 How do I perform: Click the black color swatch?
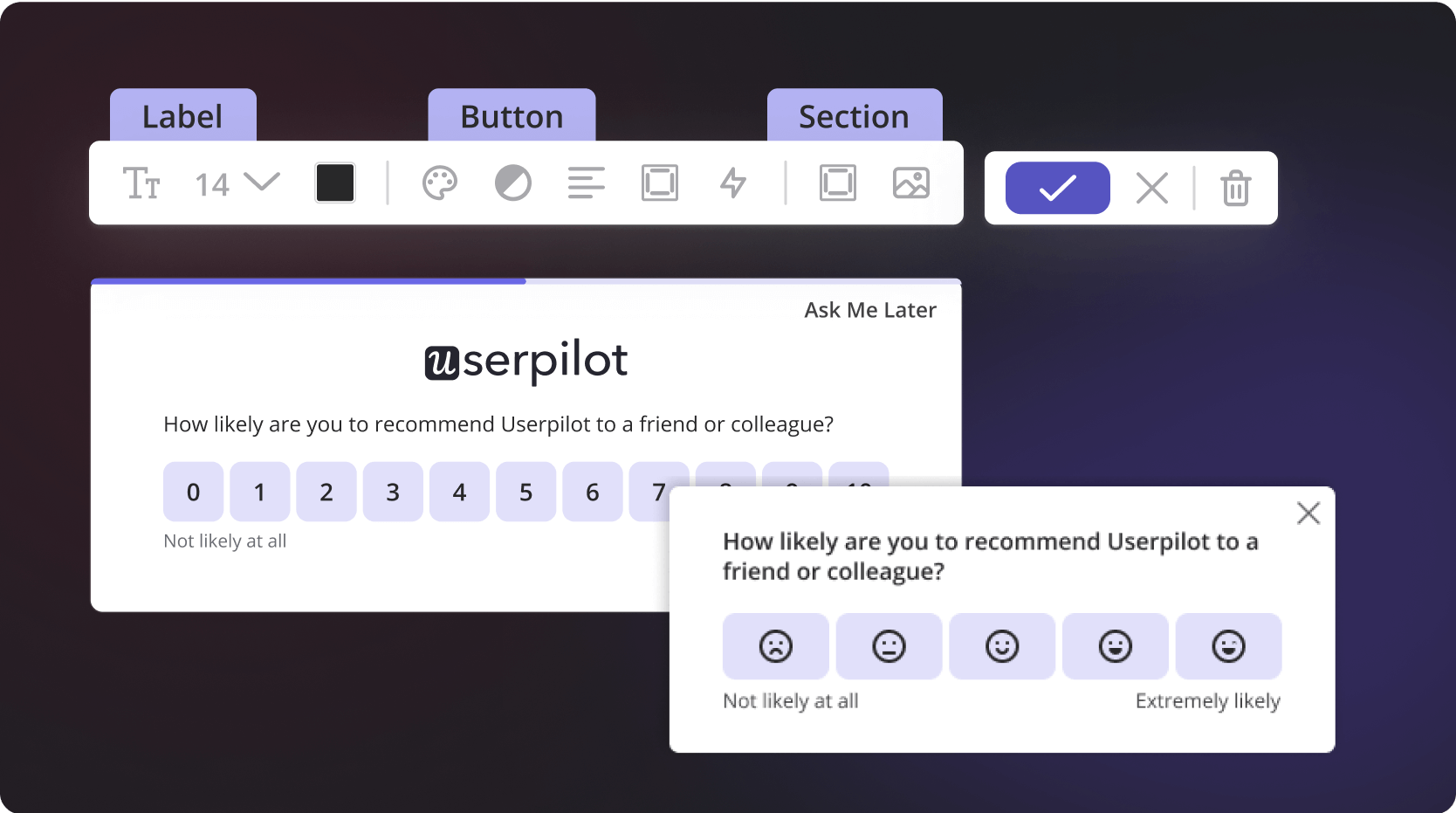(335, 183)
